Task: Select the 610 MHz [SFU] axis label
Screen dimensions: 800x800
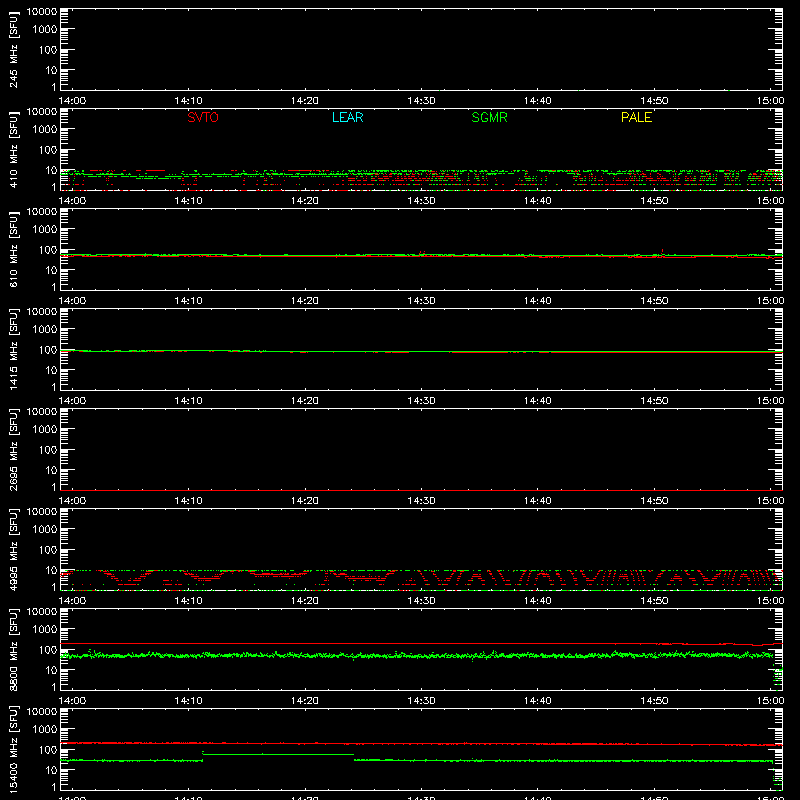Action: 13,249
